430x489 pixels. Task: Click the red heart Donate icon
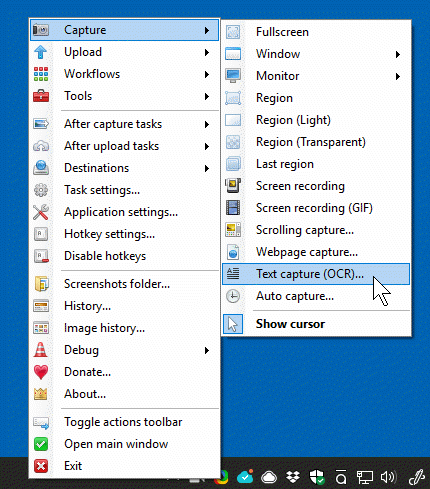point(41,372)
